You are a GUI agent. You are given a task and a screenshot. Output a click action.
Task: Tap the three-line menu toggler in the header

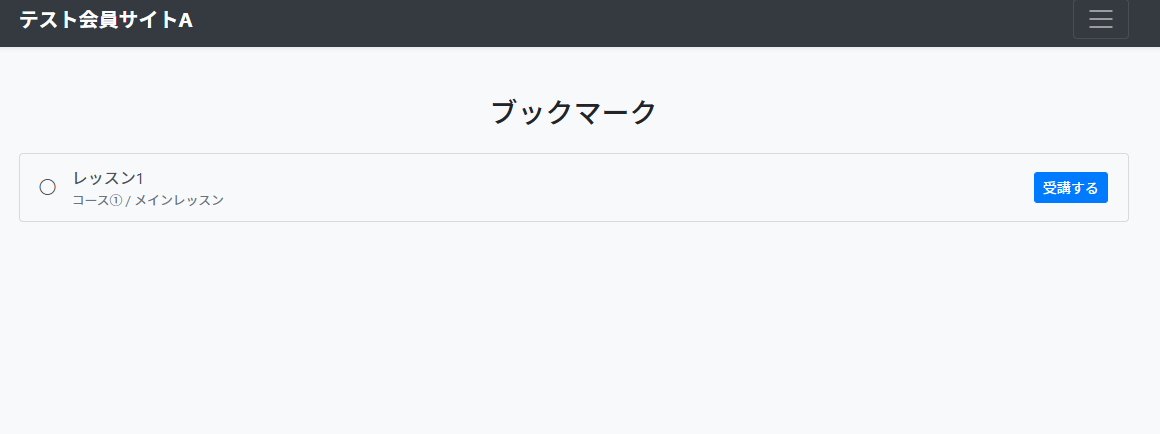tap(1100, 19)
